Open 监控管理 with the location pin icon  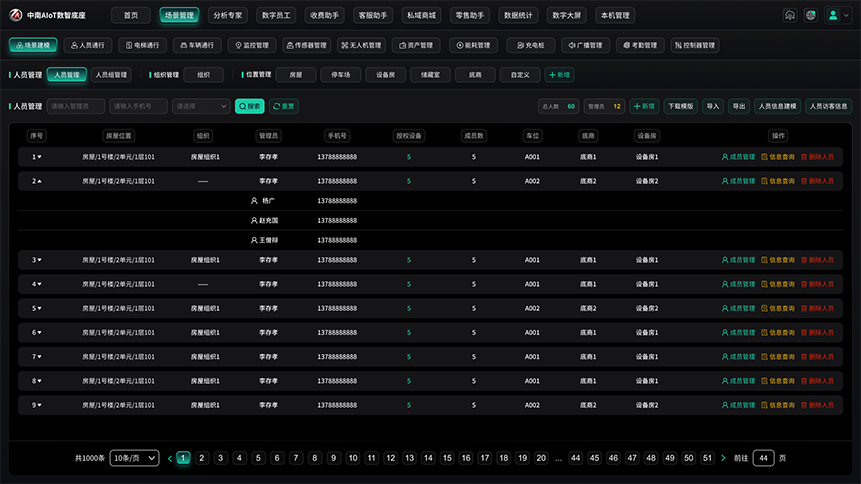(252, 45)
